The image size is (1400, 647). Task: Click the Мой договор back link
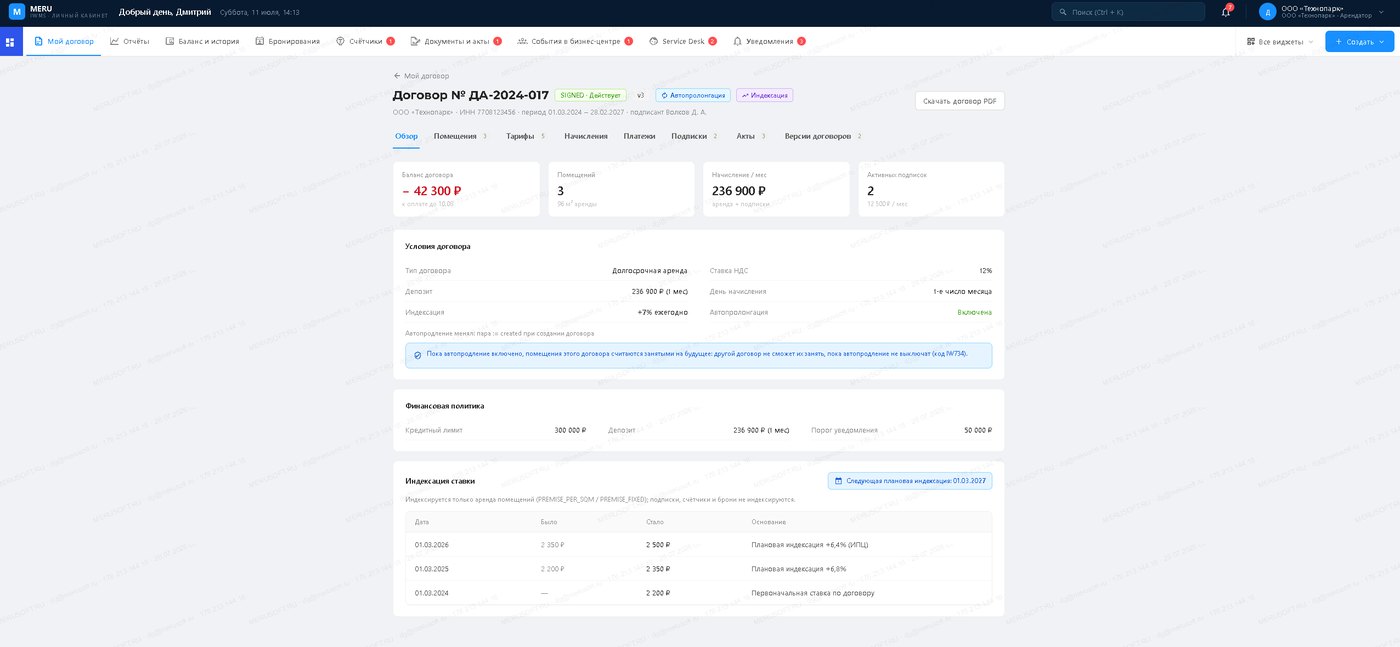[421, 75]
